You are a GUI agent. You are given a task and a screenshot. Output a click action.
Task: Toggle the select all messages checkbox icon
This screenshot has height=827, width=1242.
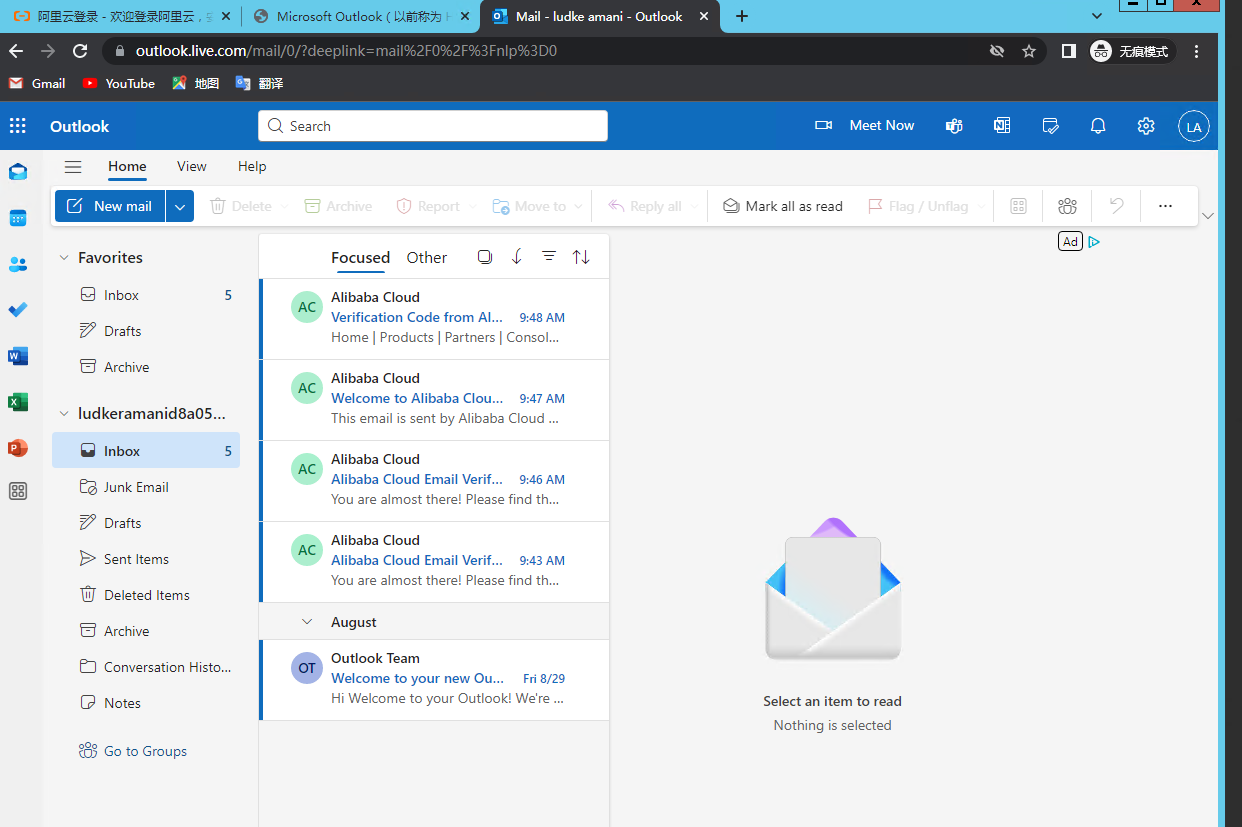485,257
